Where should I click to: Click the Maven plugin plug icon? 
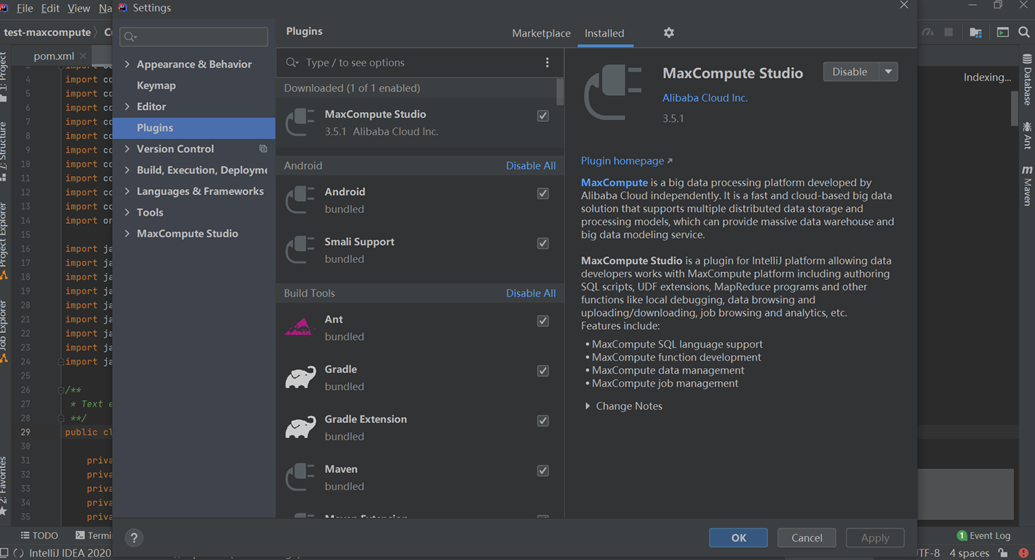(x=300, y=477)
